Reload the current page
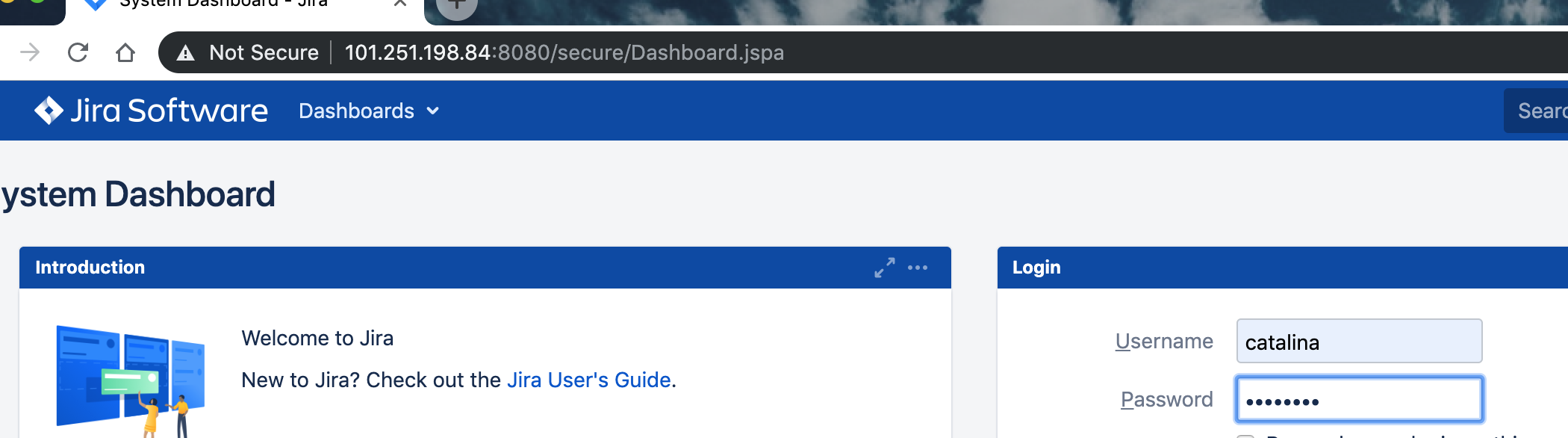 [78, 52]
